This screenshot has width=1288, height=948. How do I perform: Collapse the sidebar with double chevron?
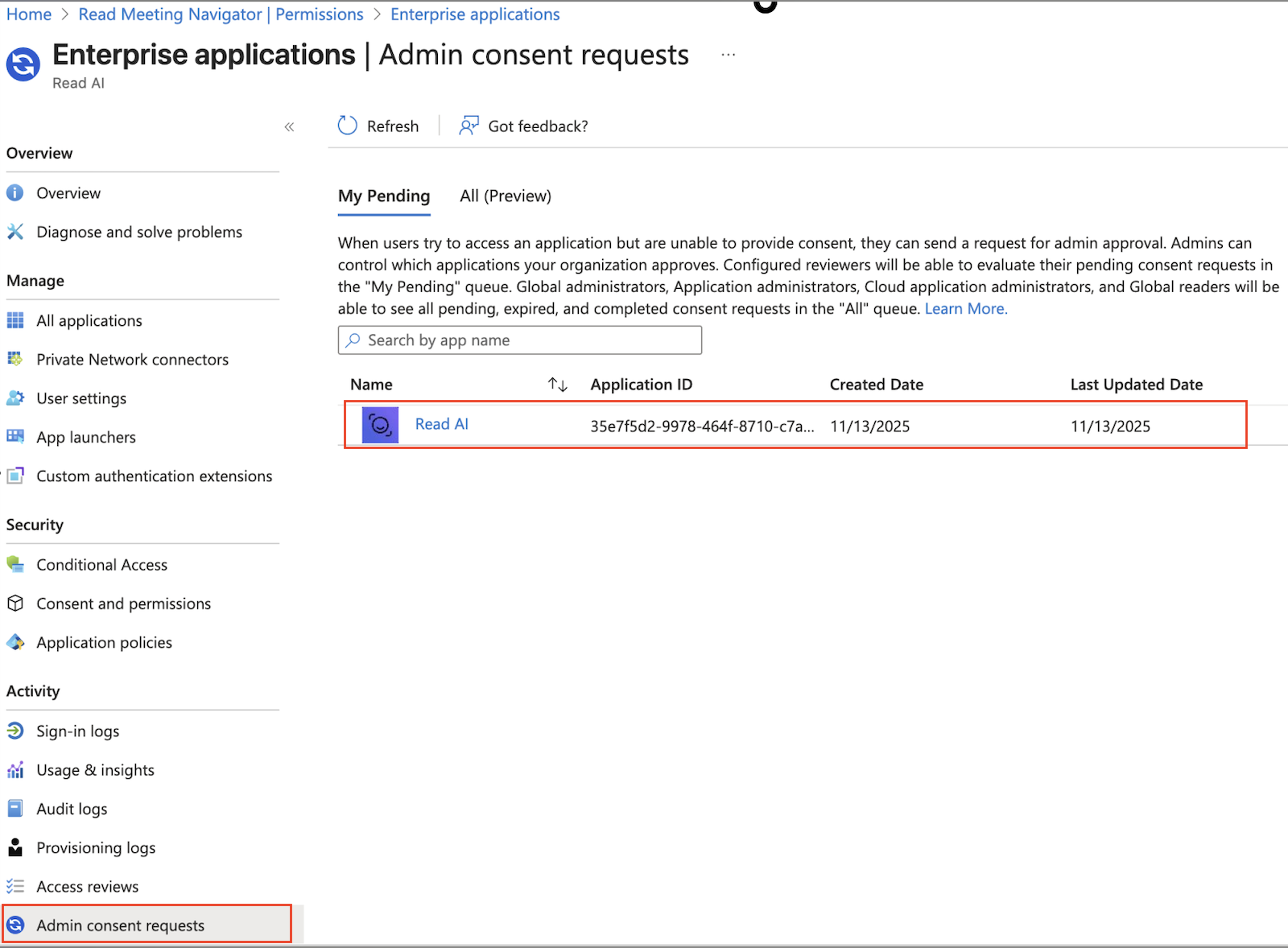click(x=290, y=126)
